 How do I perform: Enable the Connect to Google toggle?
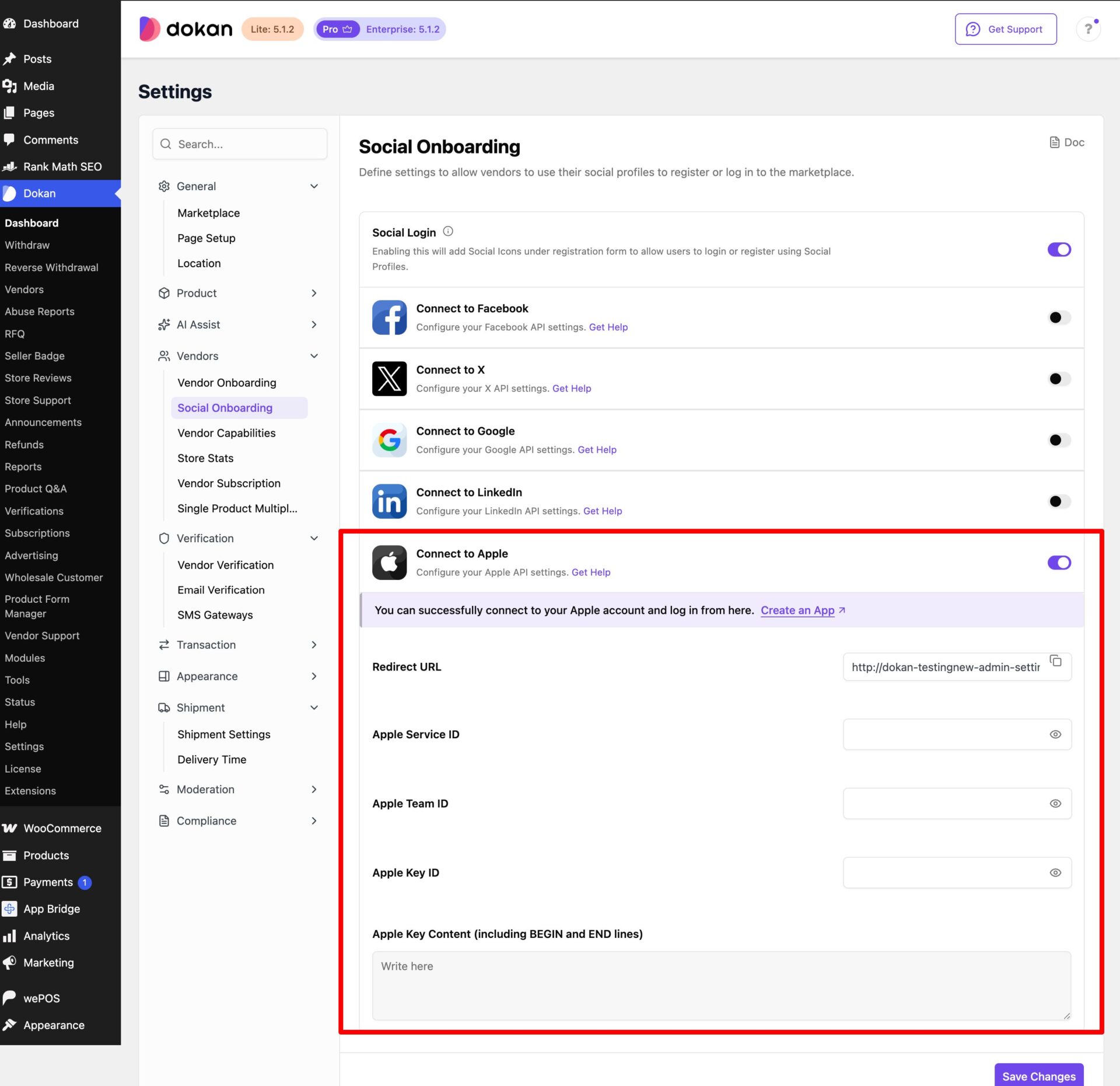coord(1059,440)
